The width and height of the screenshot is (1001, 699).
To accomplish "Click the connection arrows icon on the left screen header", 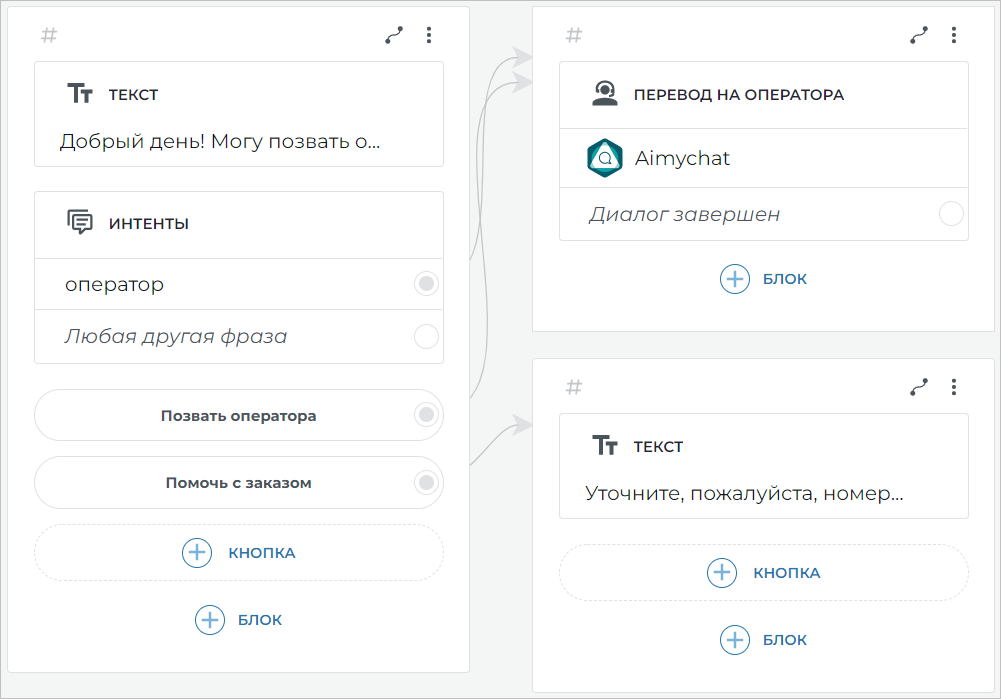I will tap(393, 34).
